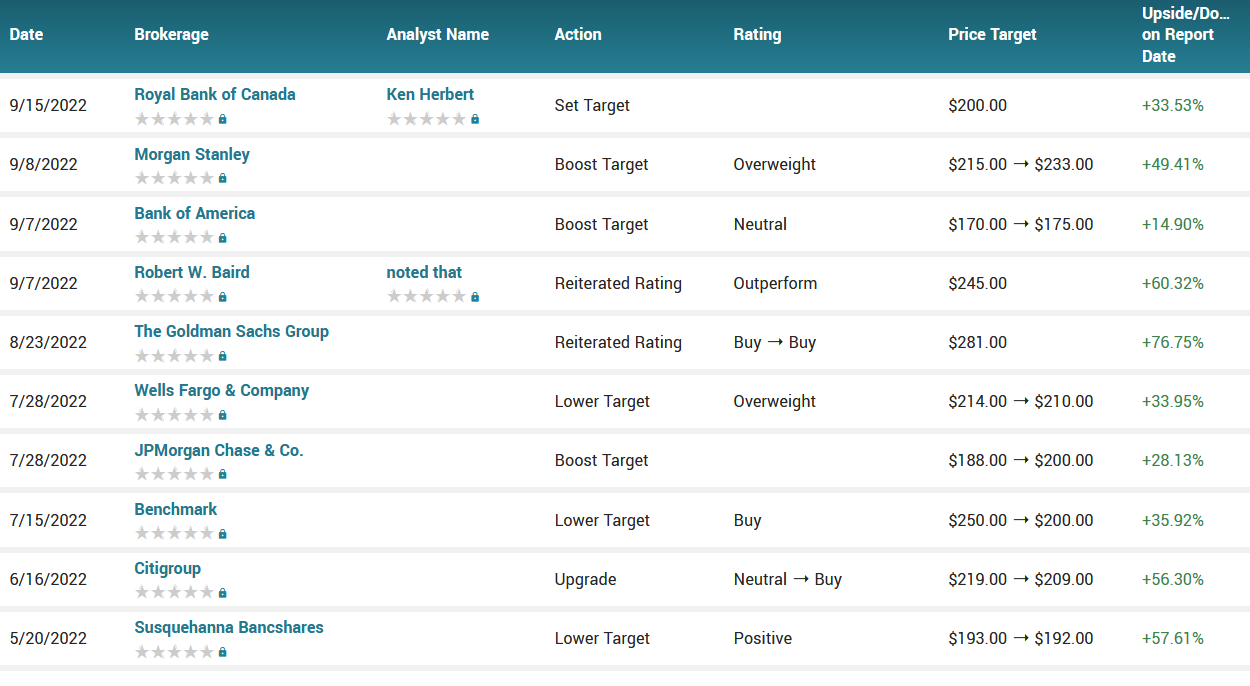Select price target '$215.00 → $233.00'

tap(1020, 164)
